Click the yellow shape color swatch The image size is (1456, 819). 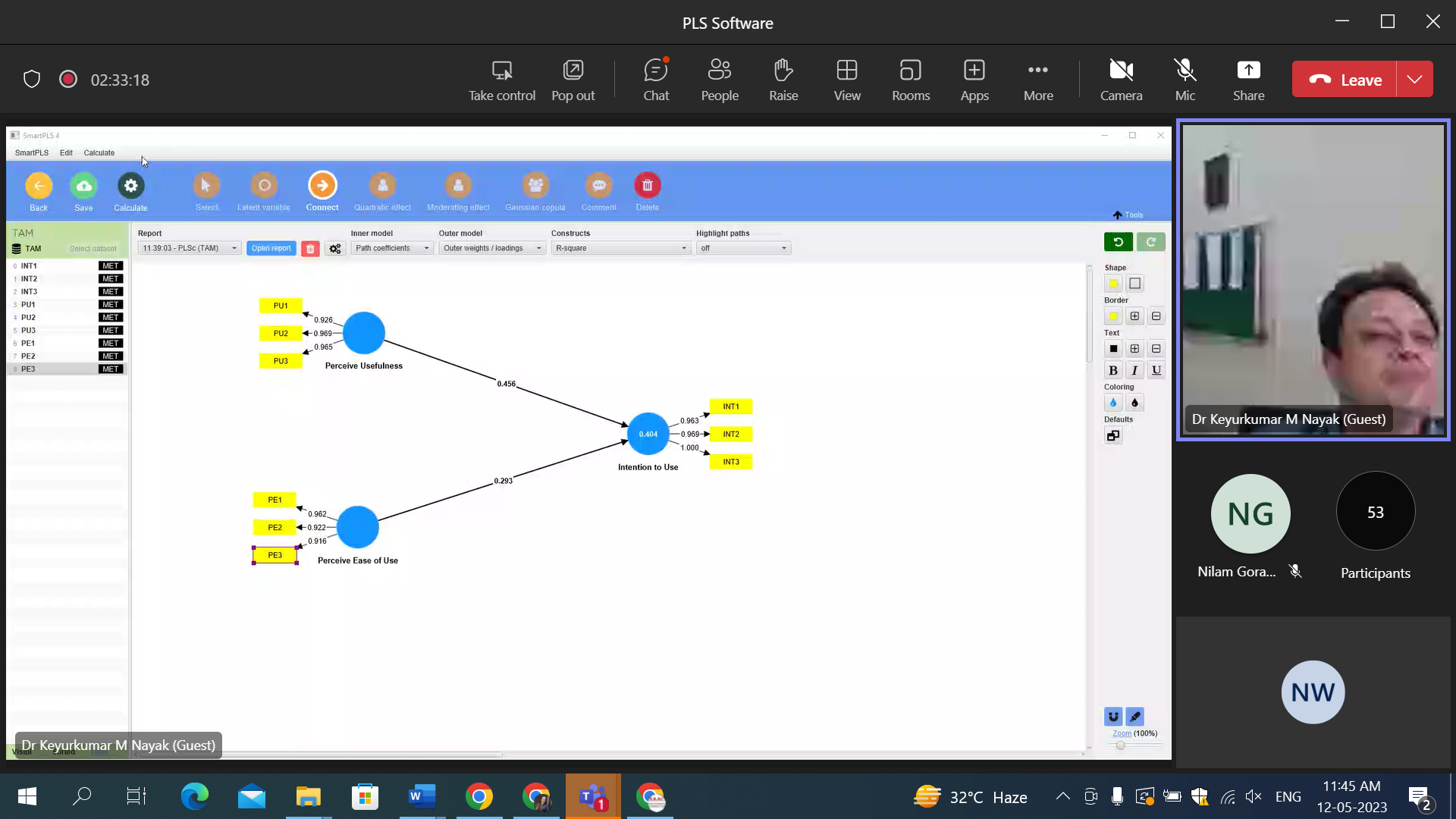click(1112, 284)
